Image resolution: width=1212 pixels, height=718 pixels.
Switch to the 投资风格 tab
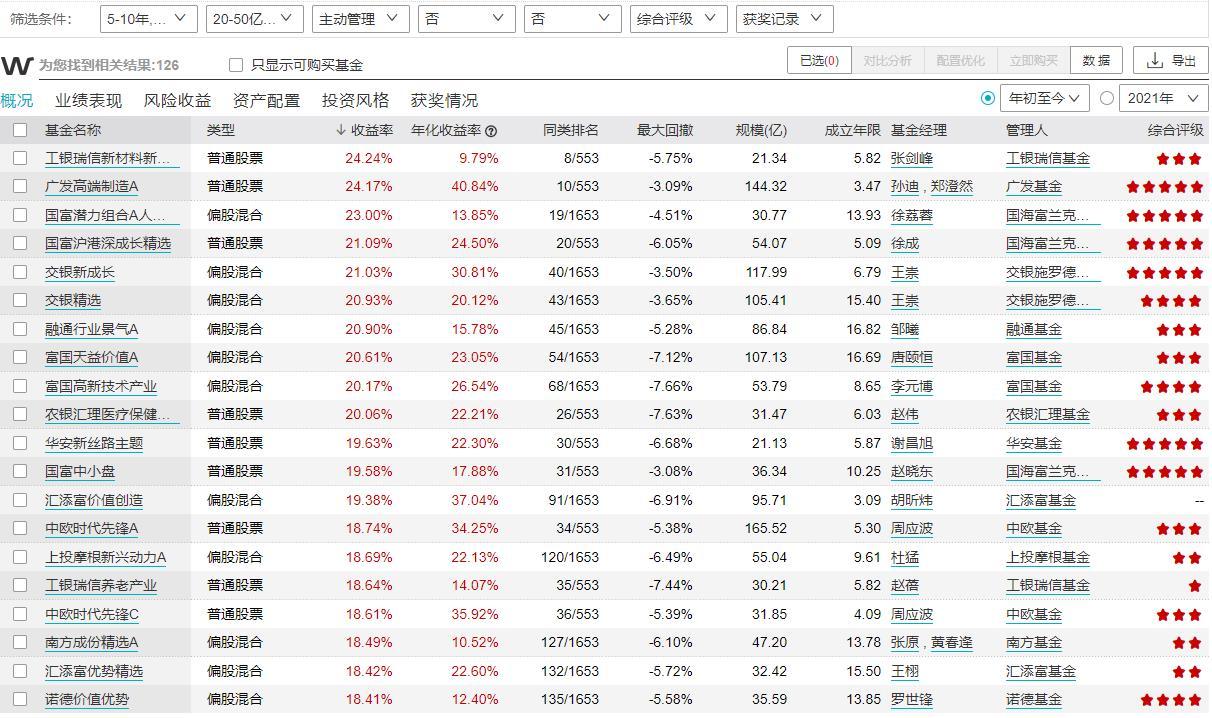click(x=355, y=100)
